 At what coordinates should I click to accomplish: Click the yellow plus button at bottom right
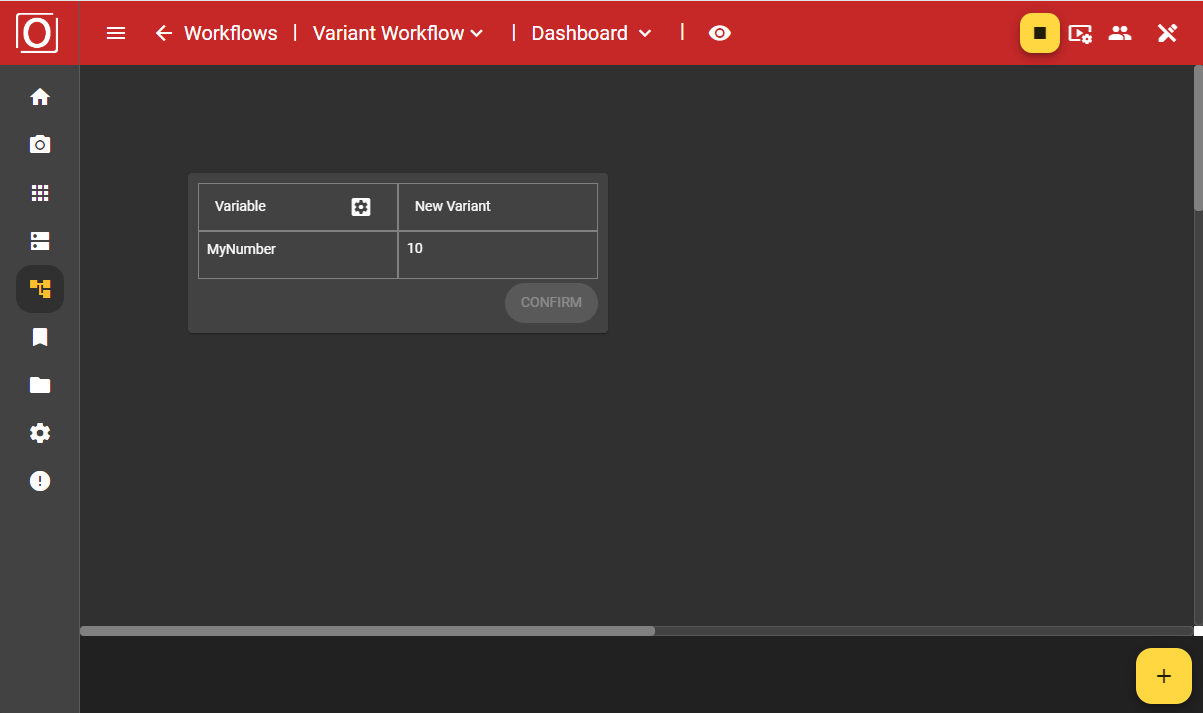(1163, 676)
